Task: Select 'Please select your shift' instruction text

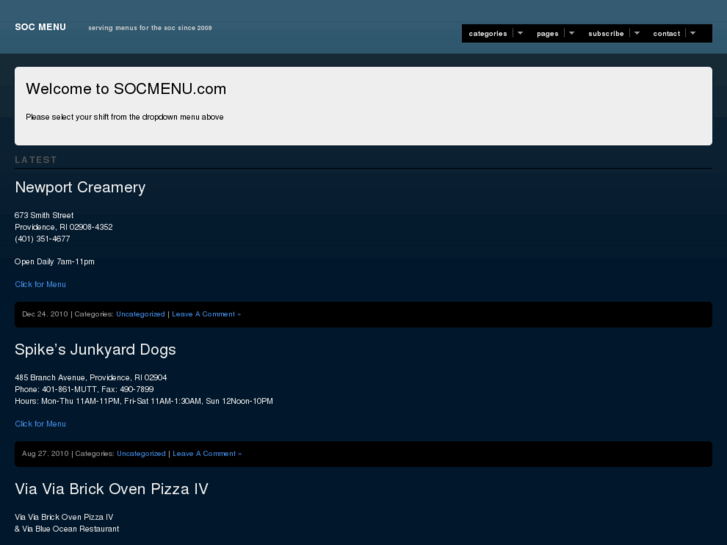Action: pos(125,117)
